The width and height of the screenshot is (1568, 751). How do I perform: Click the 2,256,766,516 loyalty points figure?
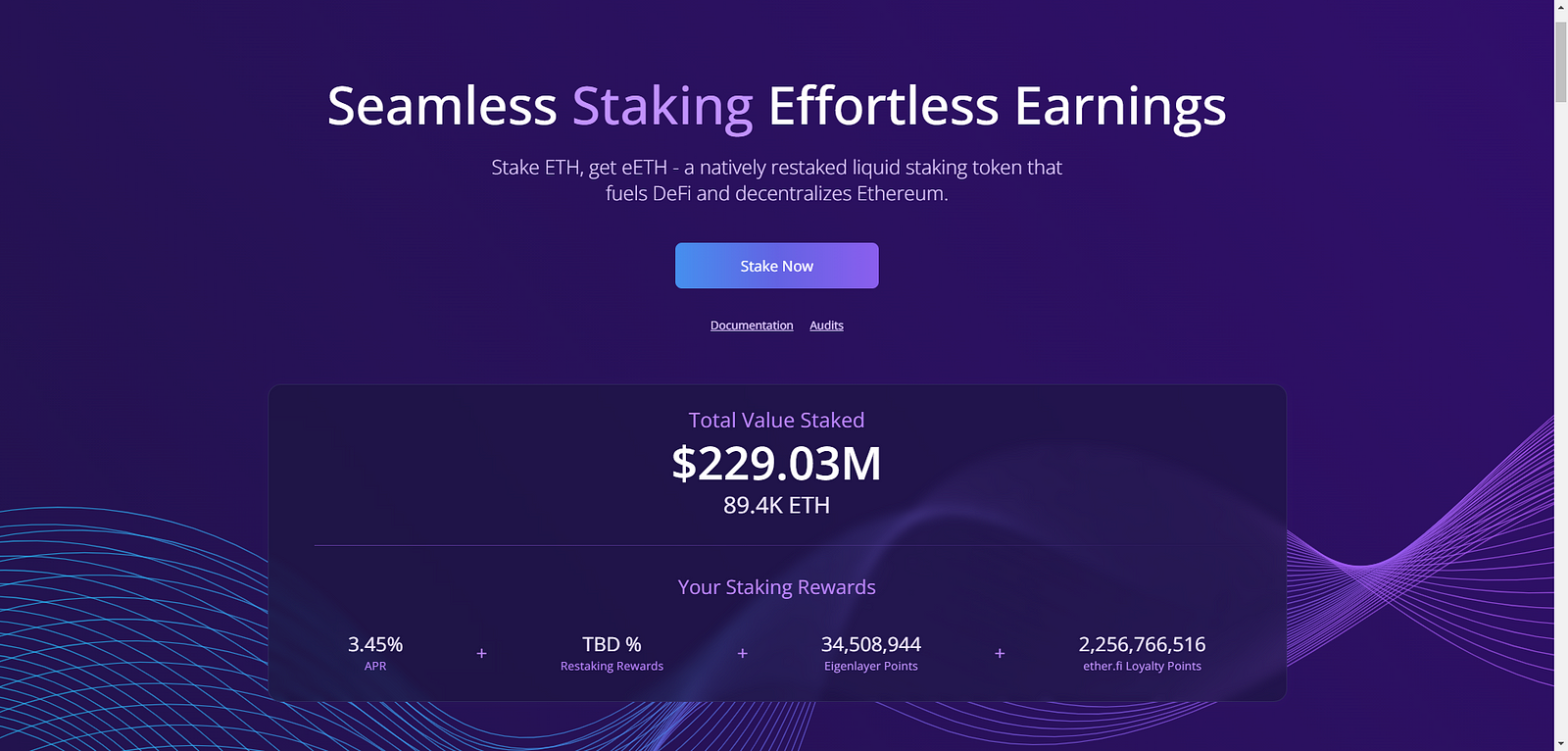[1142, 644]
